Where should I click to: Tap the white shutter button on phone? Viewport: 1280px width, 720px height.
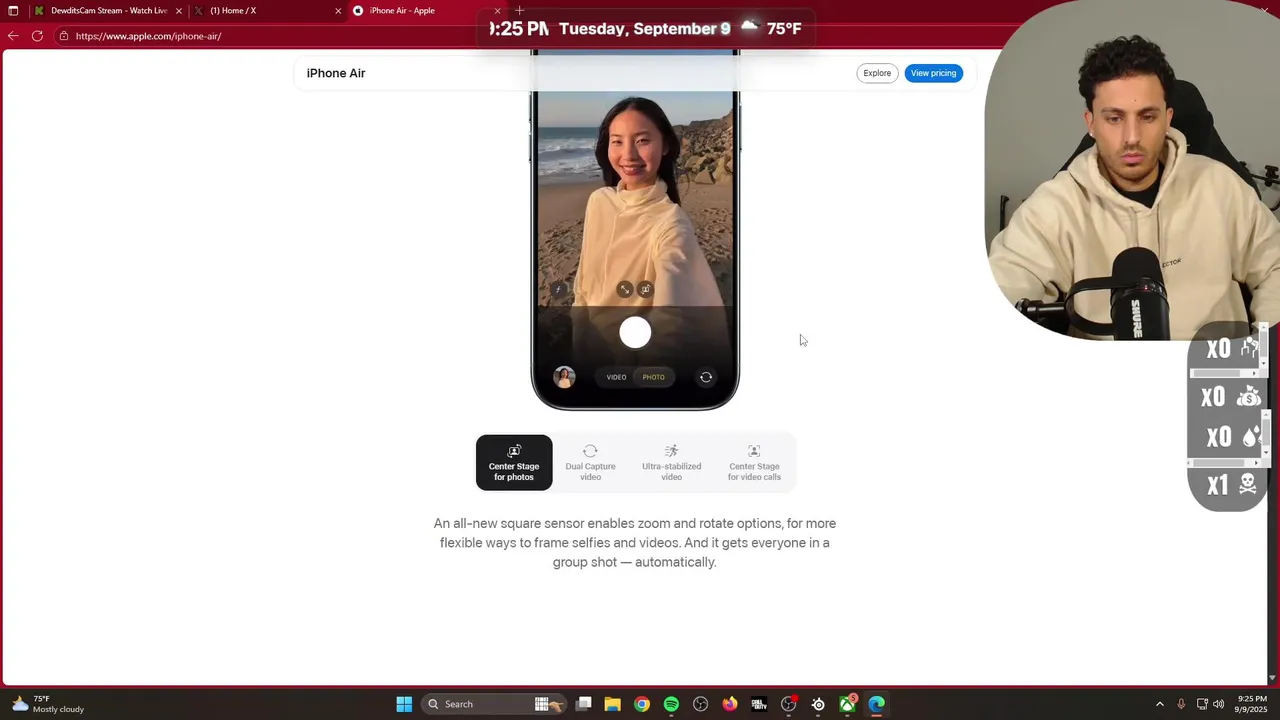[635, 333]
